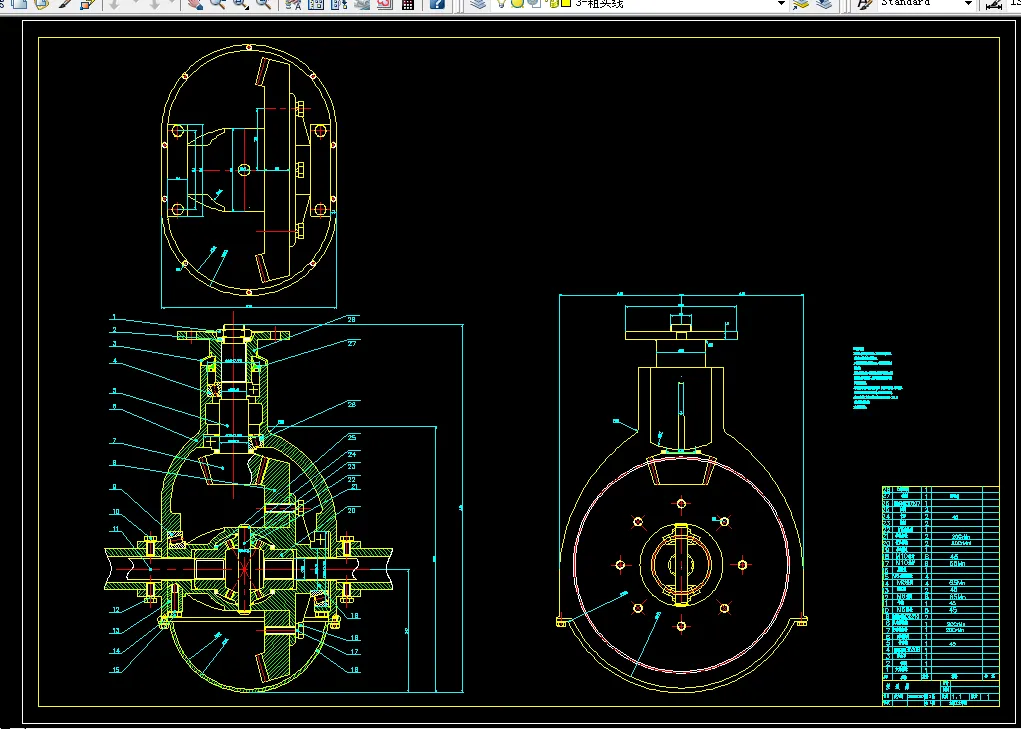1021x729 pixels.
Task: Select part balloon number 10
Action: [x=115, y=511]
